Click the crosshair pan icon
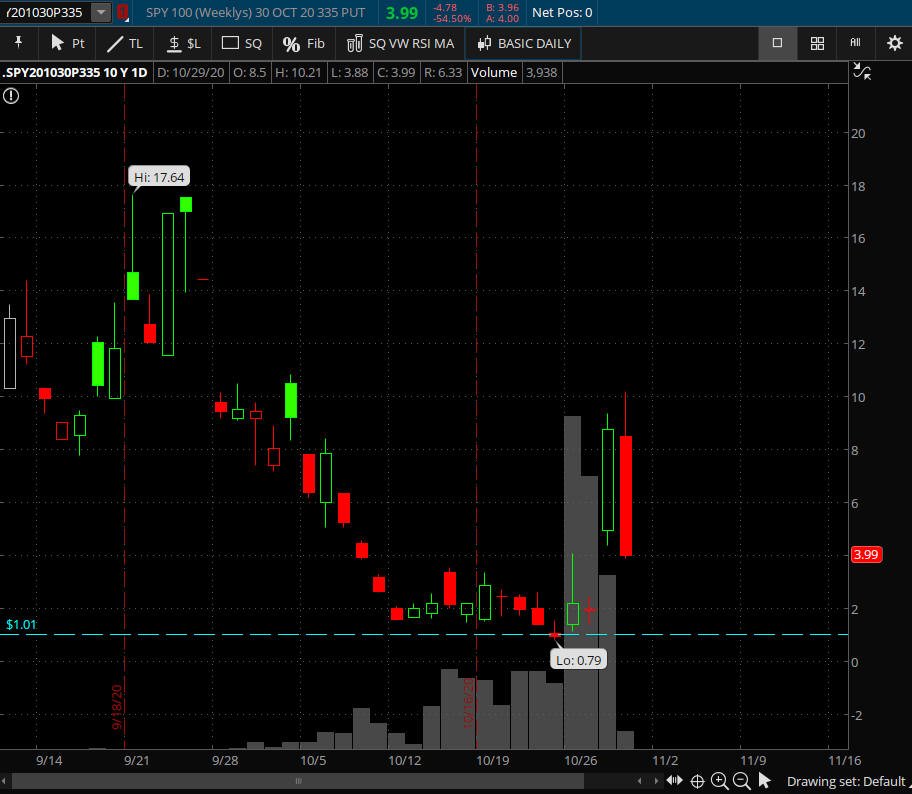The height and width of the screenshot is (794, 912). pyautogui.click(x=697, y=781)
